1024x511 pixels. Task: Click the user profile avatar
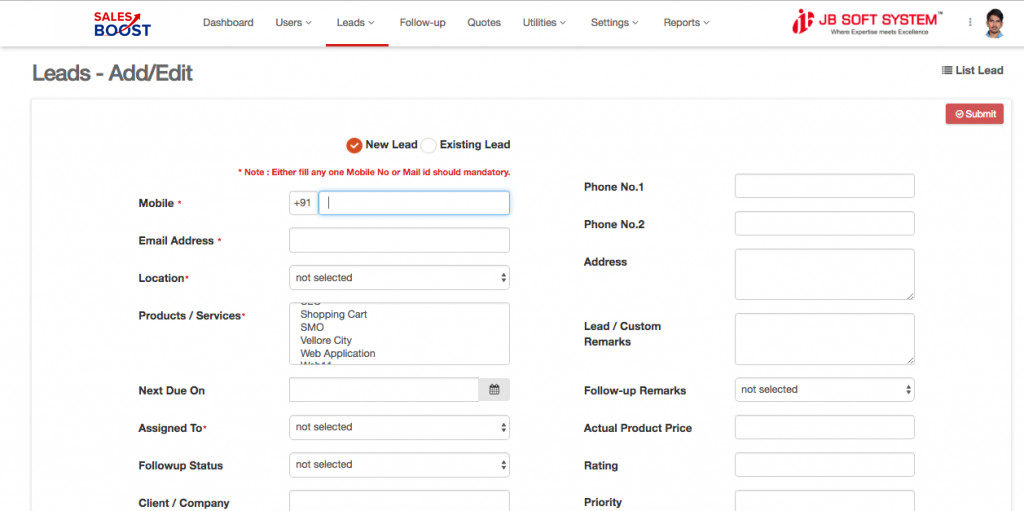coord(993,23)
